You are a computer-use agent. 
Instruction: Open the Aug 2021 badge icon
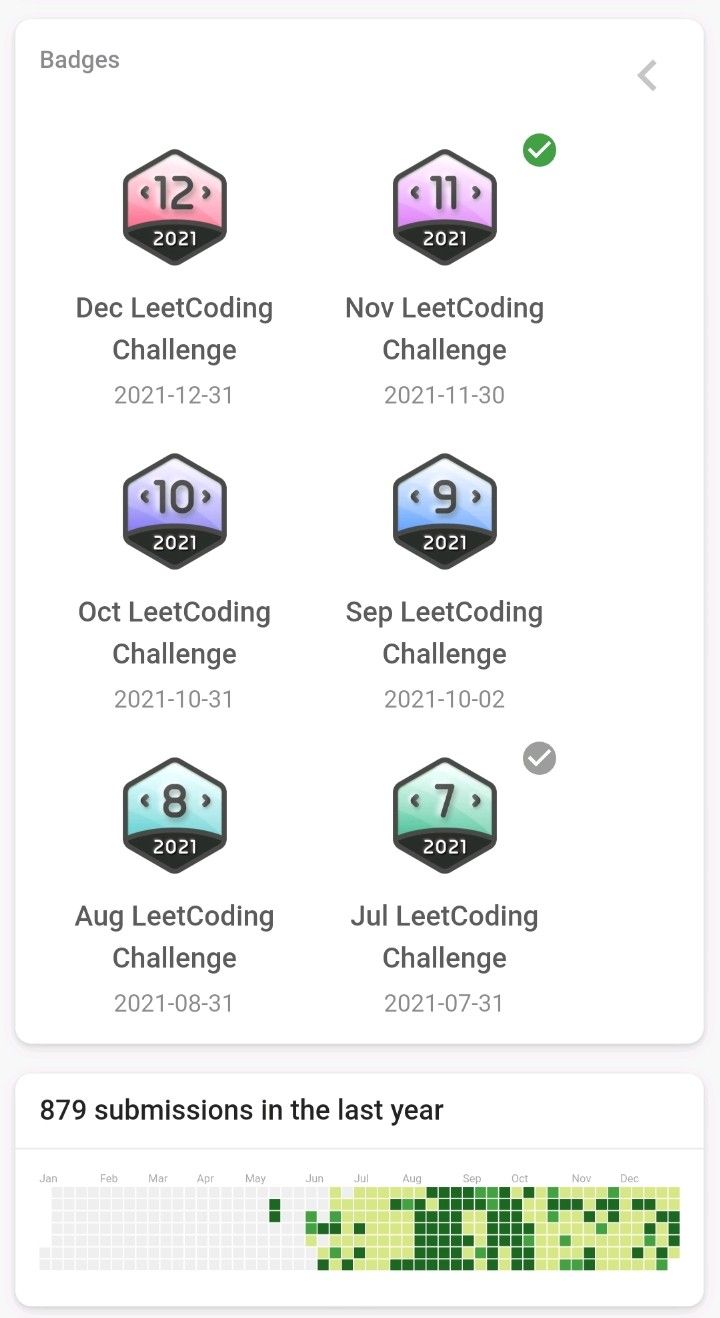[x=174, y=815]
